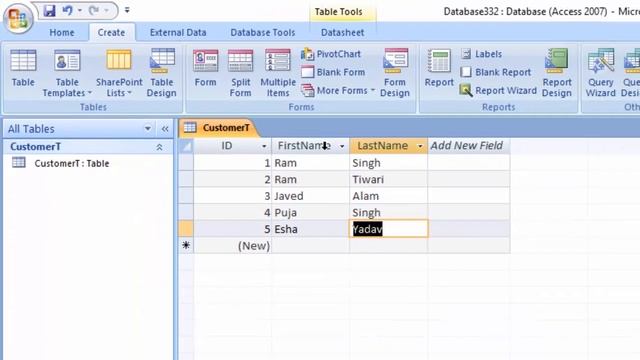Collapse the CustomerT group
This screenshot has height=360, width=640.
click(x=160, y=147)
